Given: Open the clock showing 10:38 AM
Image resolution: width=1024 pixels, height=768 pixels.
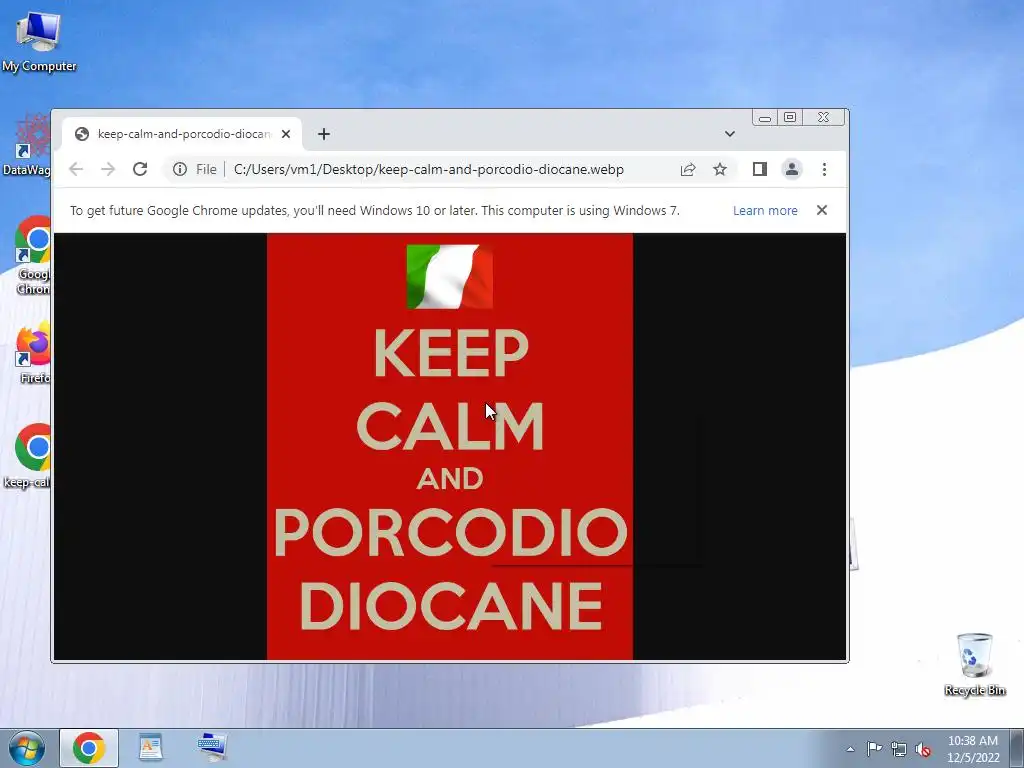Looking at the screenshot, I should coord(972,749).
